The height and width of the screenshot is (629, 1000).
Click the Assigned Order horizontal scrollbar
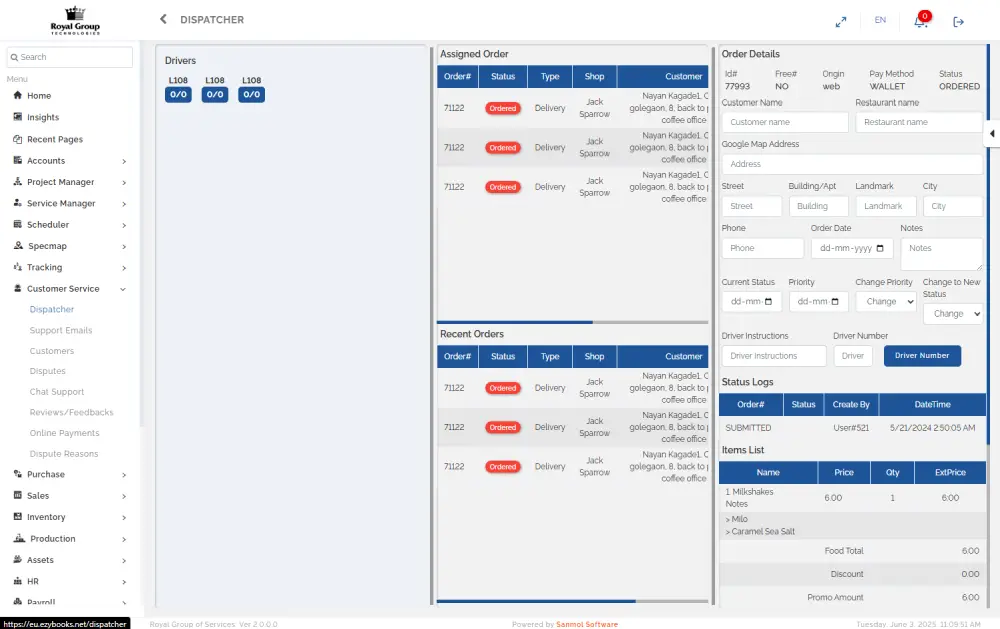coord(515,322)
